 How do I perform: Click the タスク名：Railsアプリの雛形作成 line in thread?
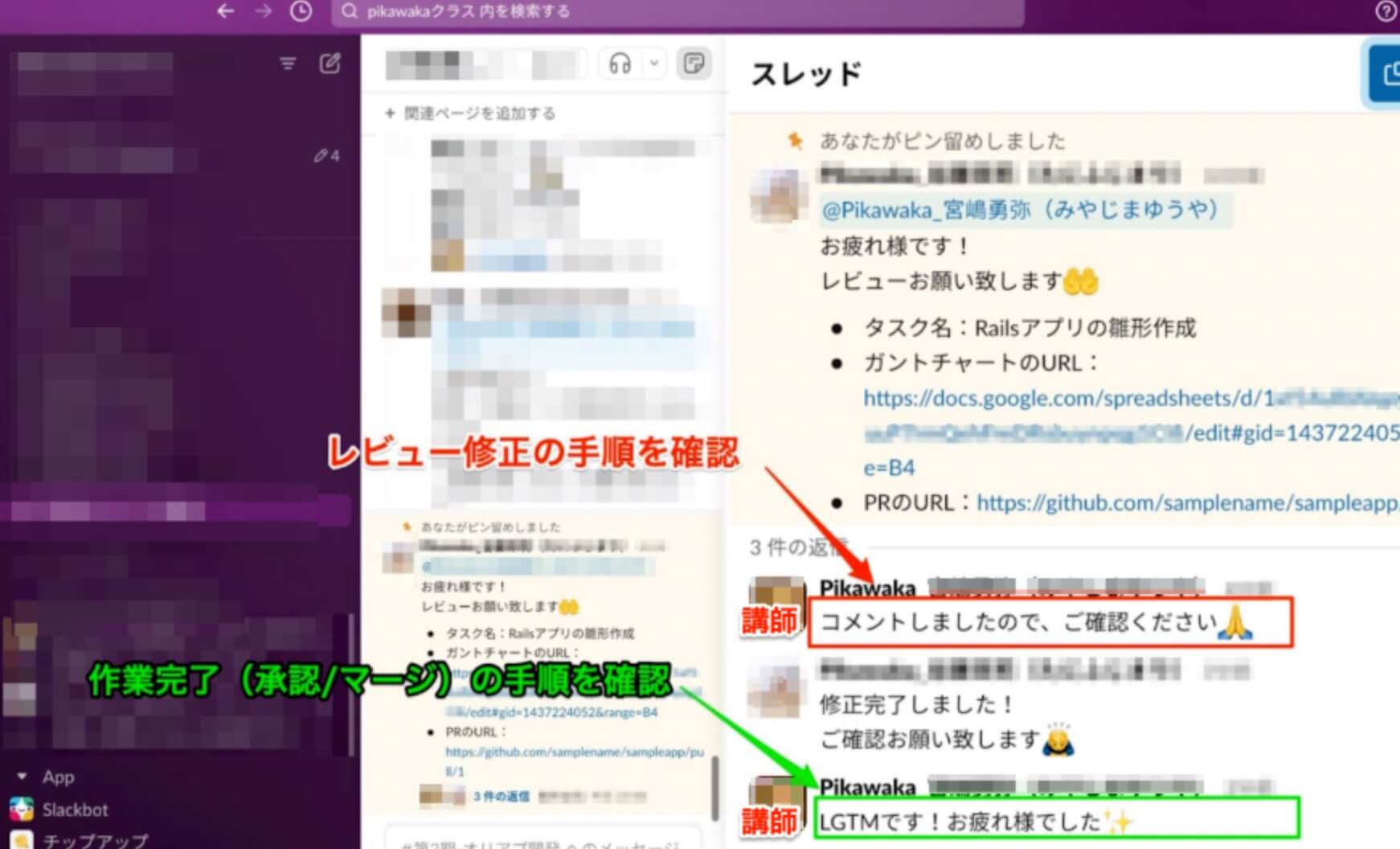pyautogui.click(x=1030, y=328)
